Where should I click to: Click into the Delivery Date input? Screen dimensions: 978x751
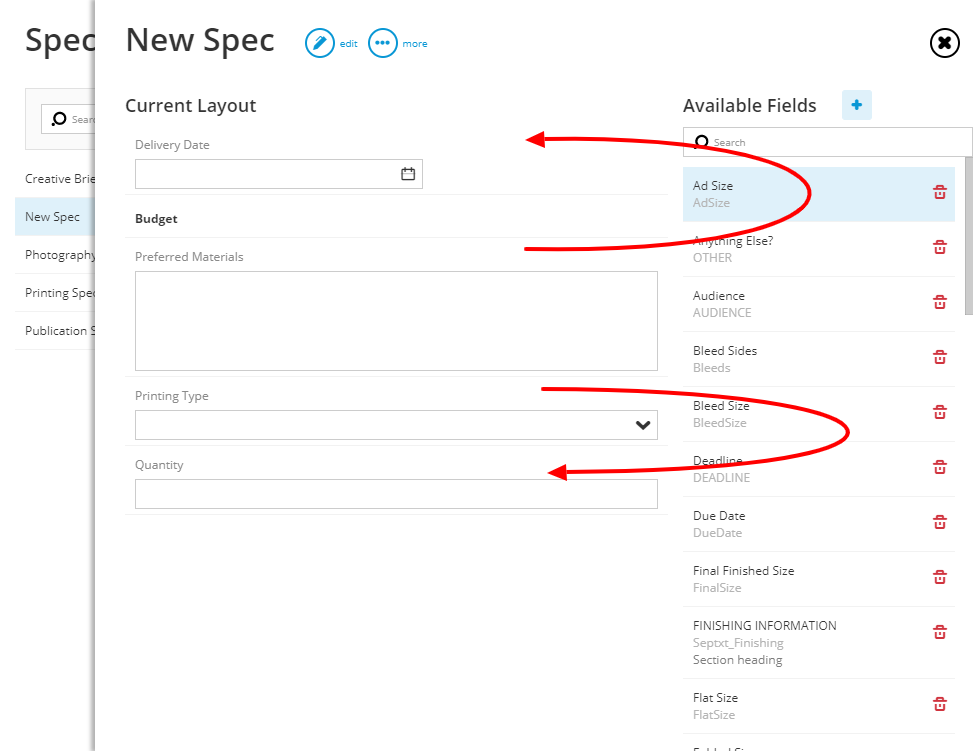[x=279, y=174]
